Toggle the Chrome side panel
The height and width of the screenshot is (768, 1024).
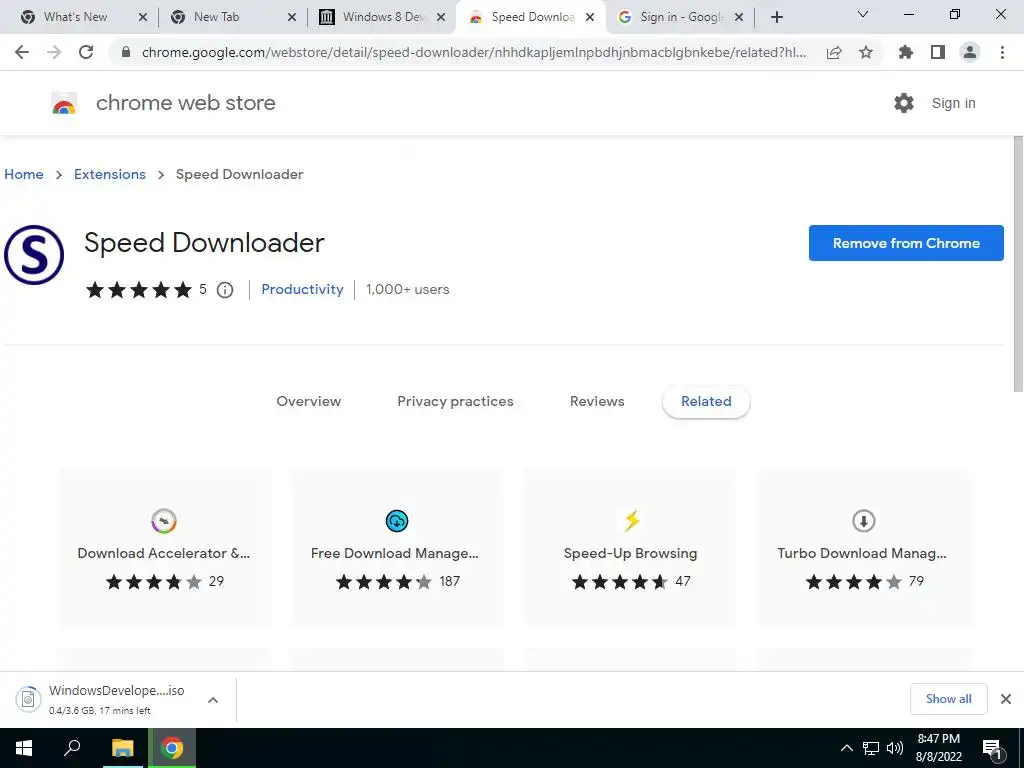(x=938, y=52)
